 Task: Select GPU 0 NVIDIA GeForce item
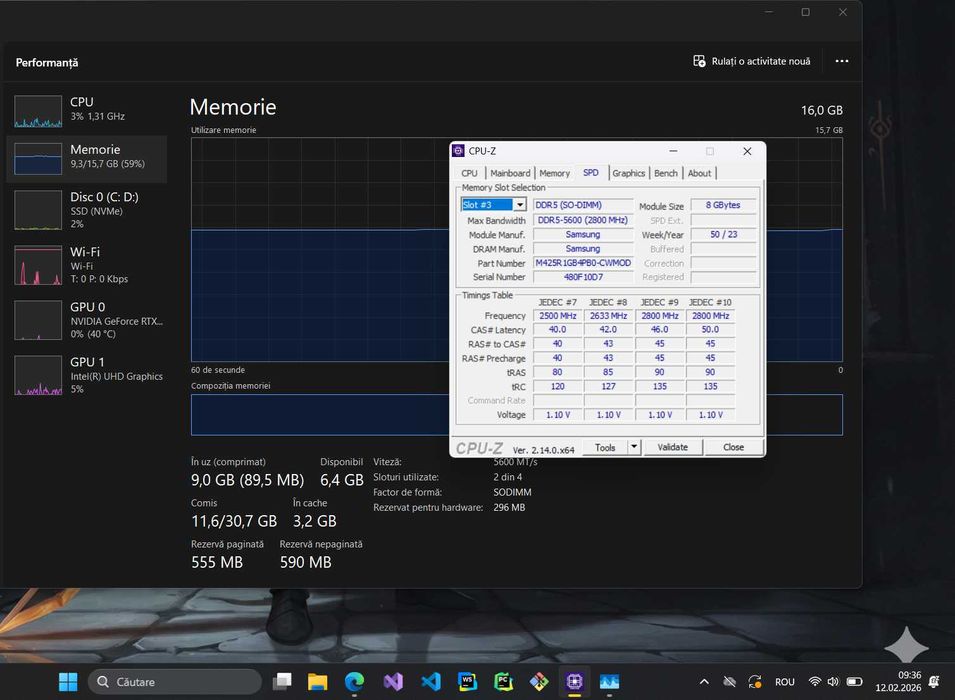point(86,319)
